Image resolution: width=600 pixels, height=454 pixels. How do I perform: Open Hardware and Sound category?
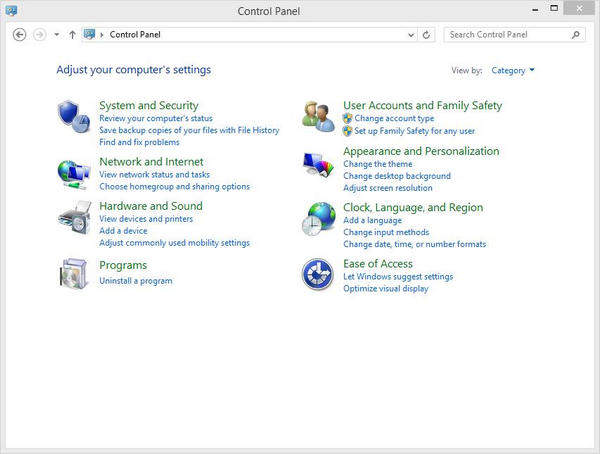pos(151,206)
